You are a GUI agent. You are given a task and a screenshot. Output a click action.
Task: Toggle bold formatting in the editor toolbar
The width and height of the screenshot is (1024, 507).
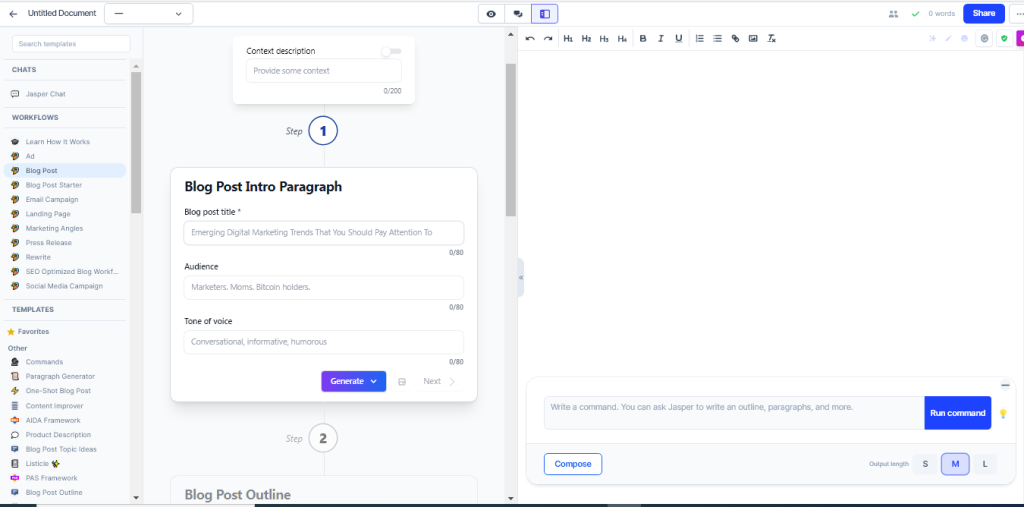[643, 39]
